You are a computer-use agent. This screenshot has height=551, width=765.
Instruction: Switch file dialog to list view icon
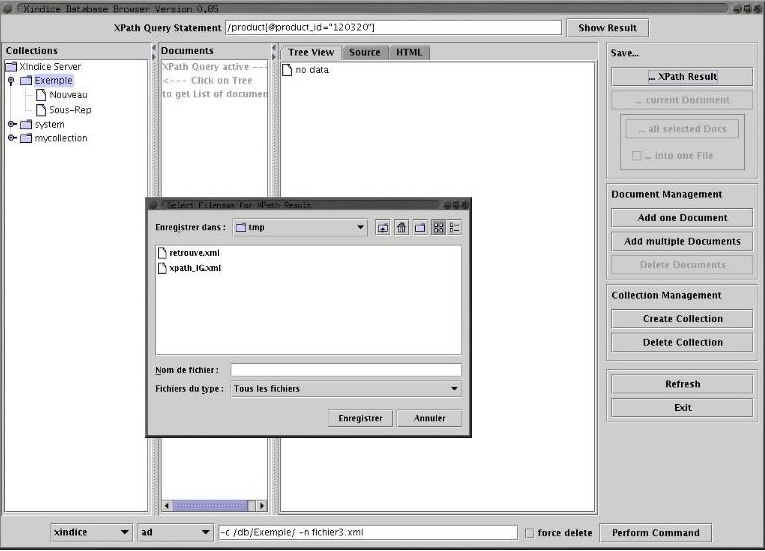(438, 228)
